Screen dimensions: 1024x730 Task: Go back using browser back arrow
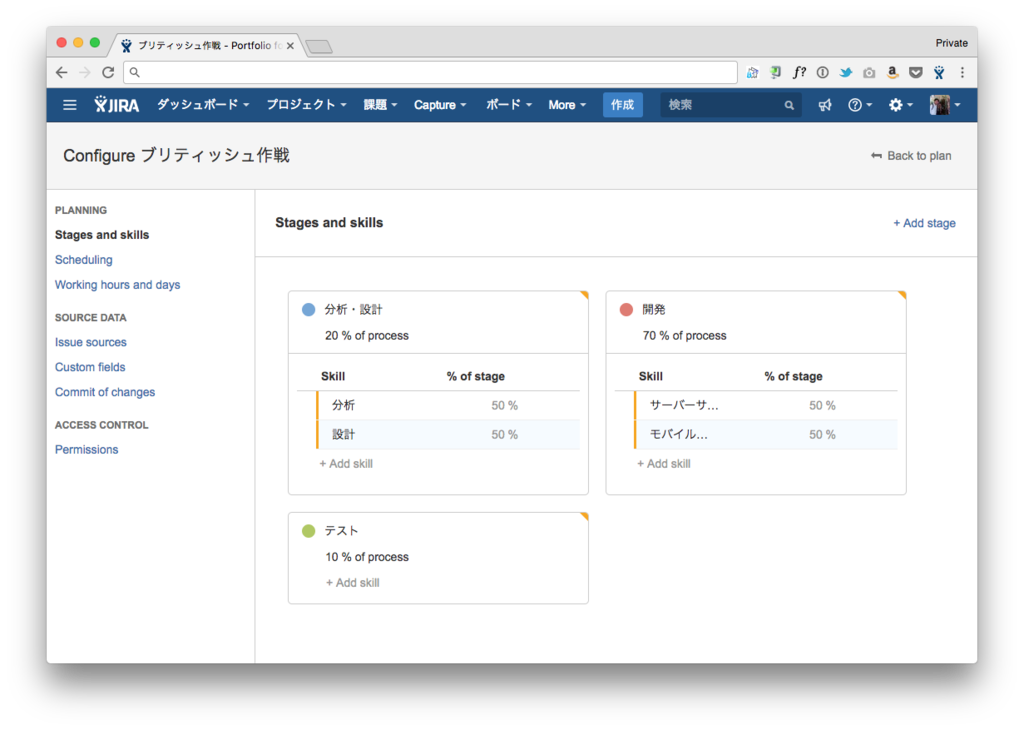[x=61, y=72]
